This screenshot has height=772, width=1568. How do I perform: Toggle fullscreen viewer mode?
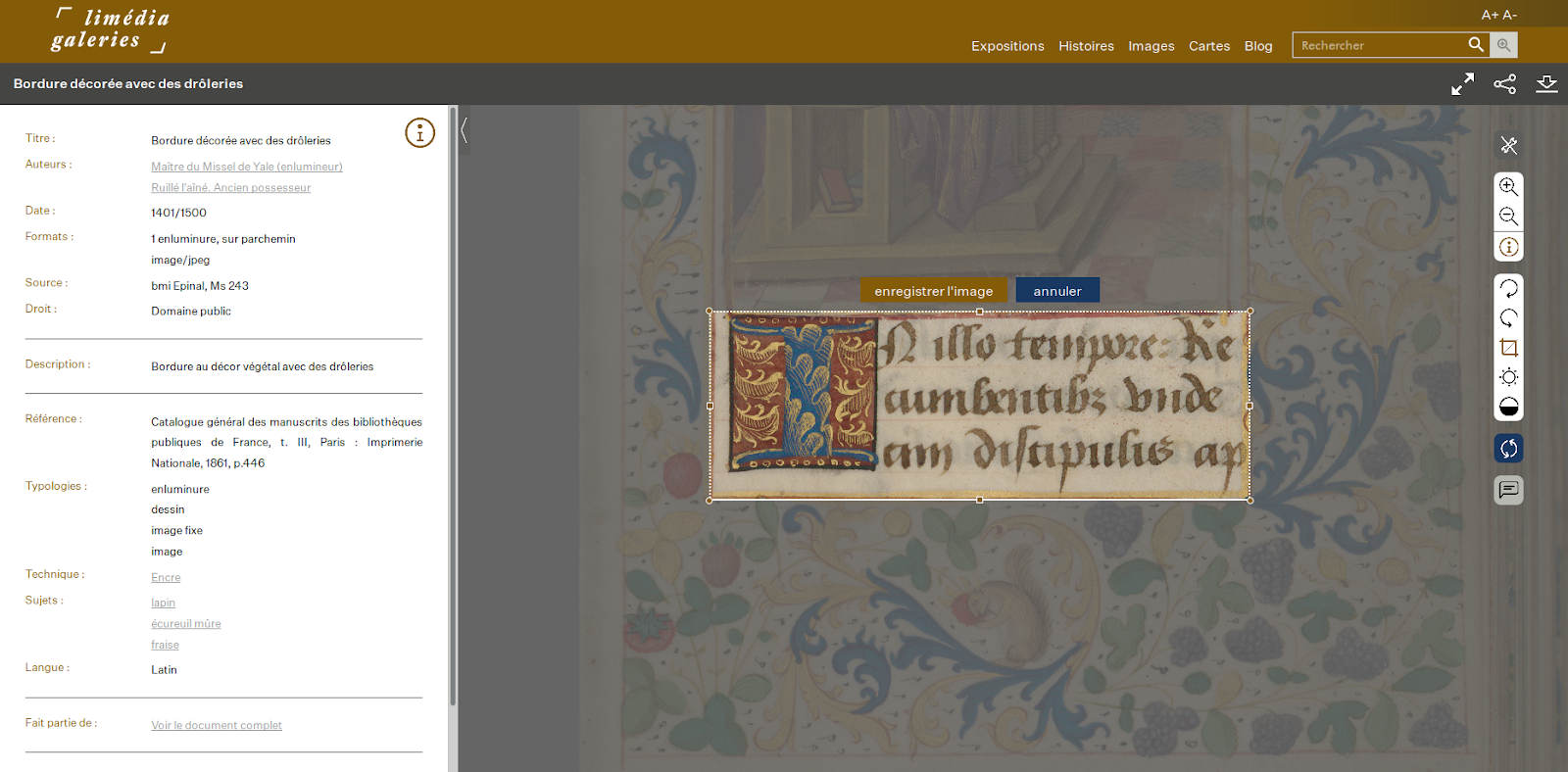1462,84
